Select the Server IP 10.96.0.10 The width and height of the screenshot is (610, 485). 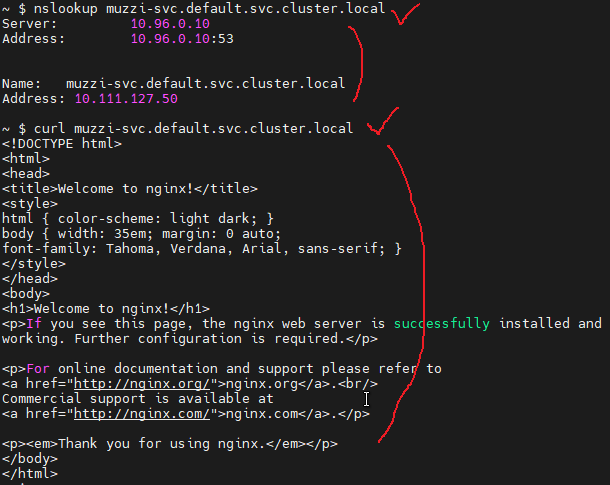(x=170, y=24)
